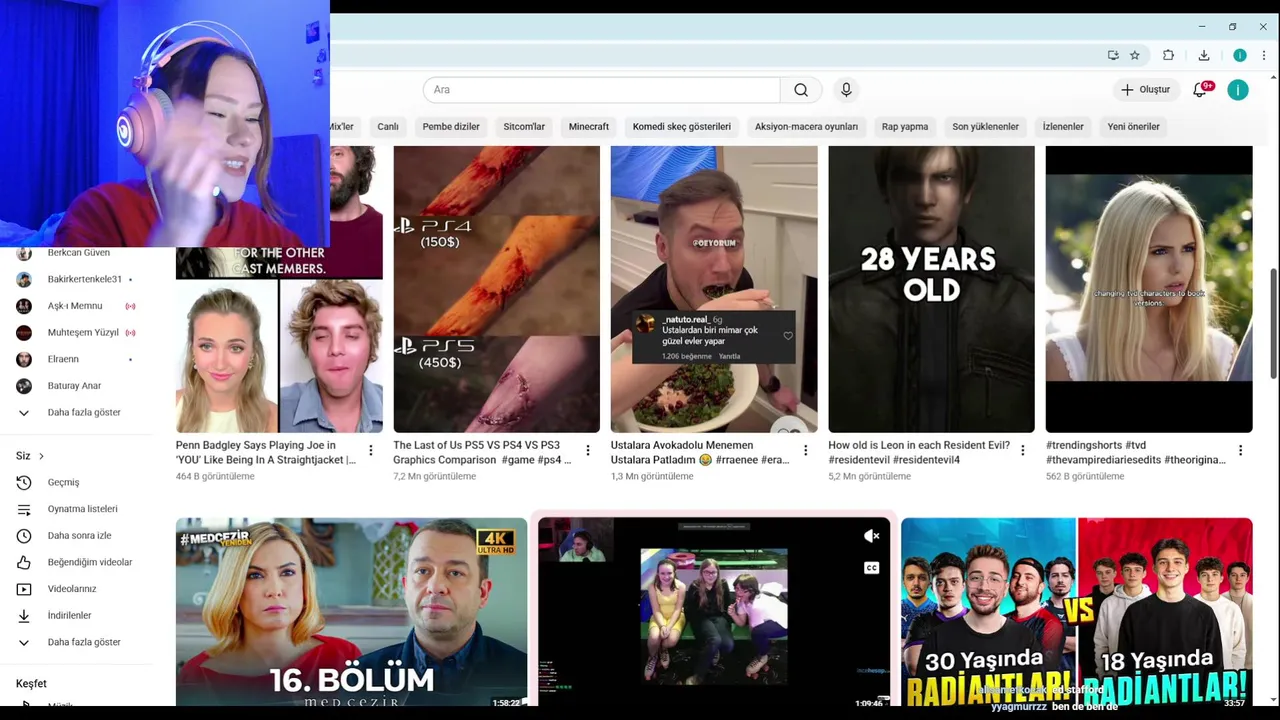Screen dimensions: 1280x720
Task: Open the account avatar menu
Action: (x=1238, y=90)
